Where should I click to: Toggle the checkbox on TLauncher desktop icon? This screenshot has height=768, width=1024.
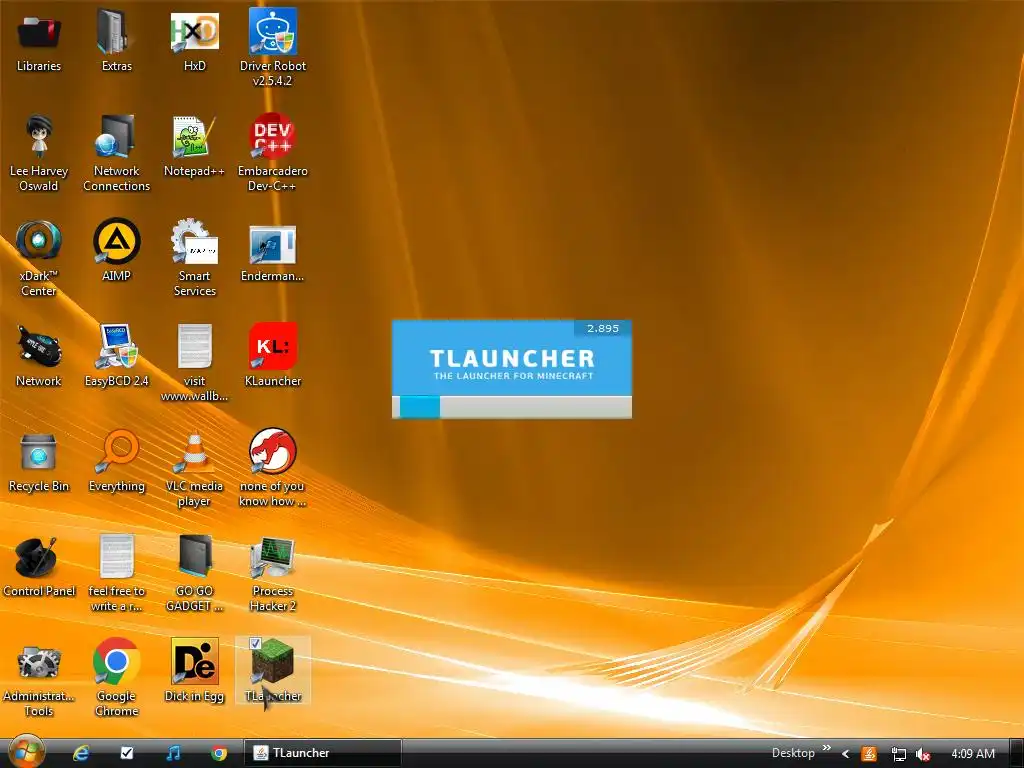coord(255,643)
